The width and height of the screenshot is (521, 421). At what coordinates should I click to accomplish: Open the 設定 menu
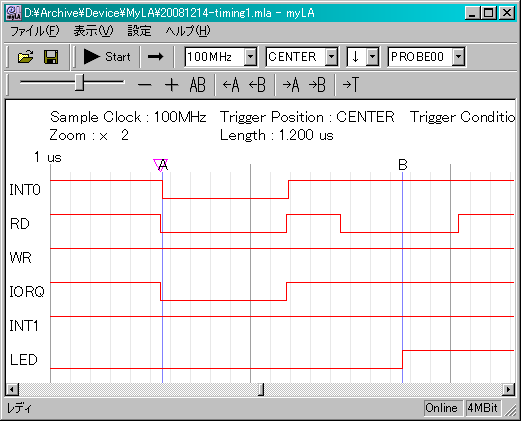click(x=139, y=31)
